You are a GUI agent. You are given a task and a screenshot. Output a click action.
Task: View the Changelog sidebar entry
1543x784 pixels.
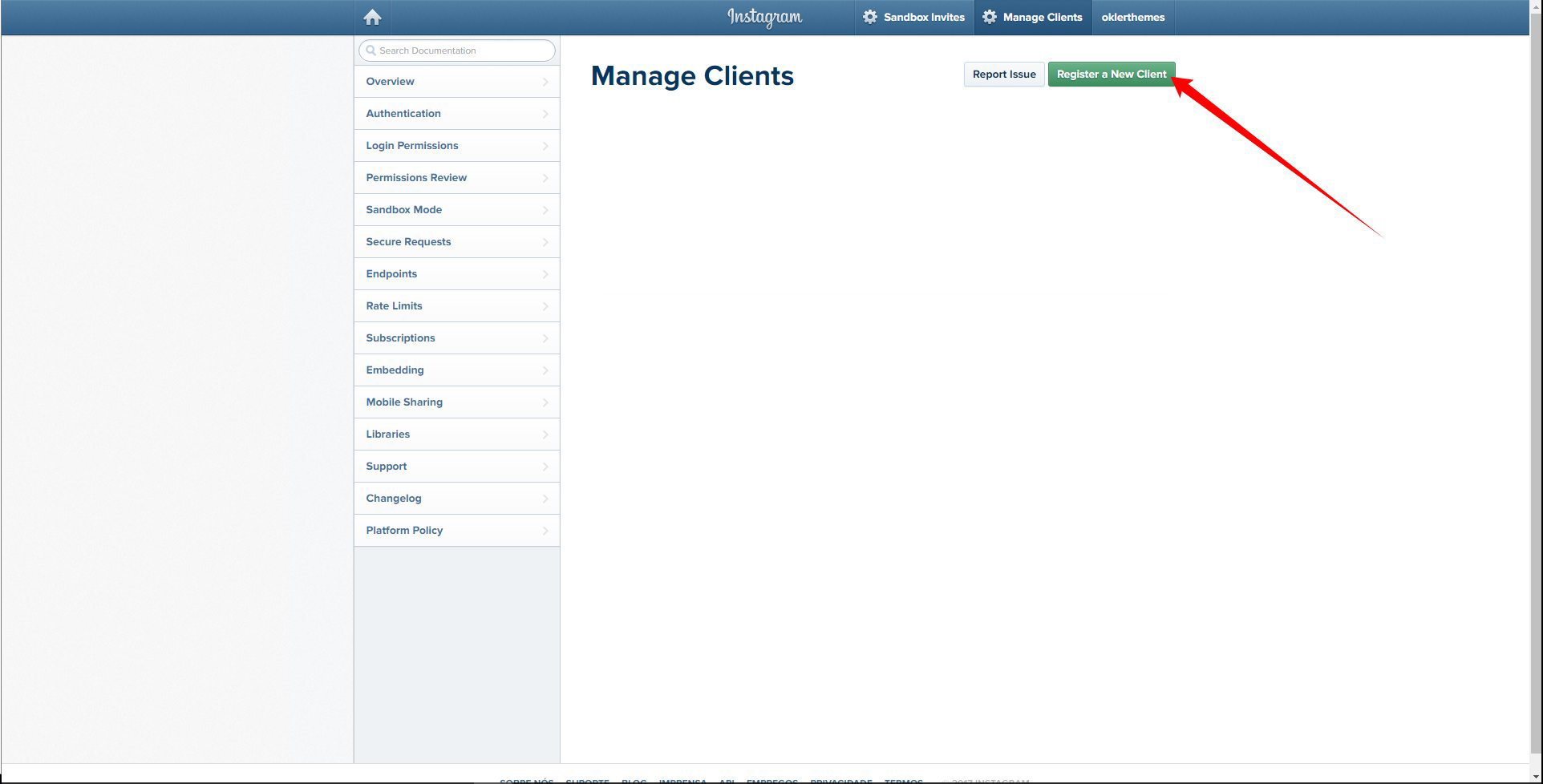point(394,499)
